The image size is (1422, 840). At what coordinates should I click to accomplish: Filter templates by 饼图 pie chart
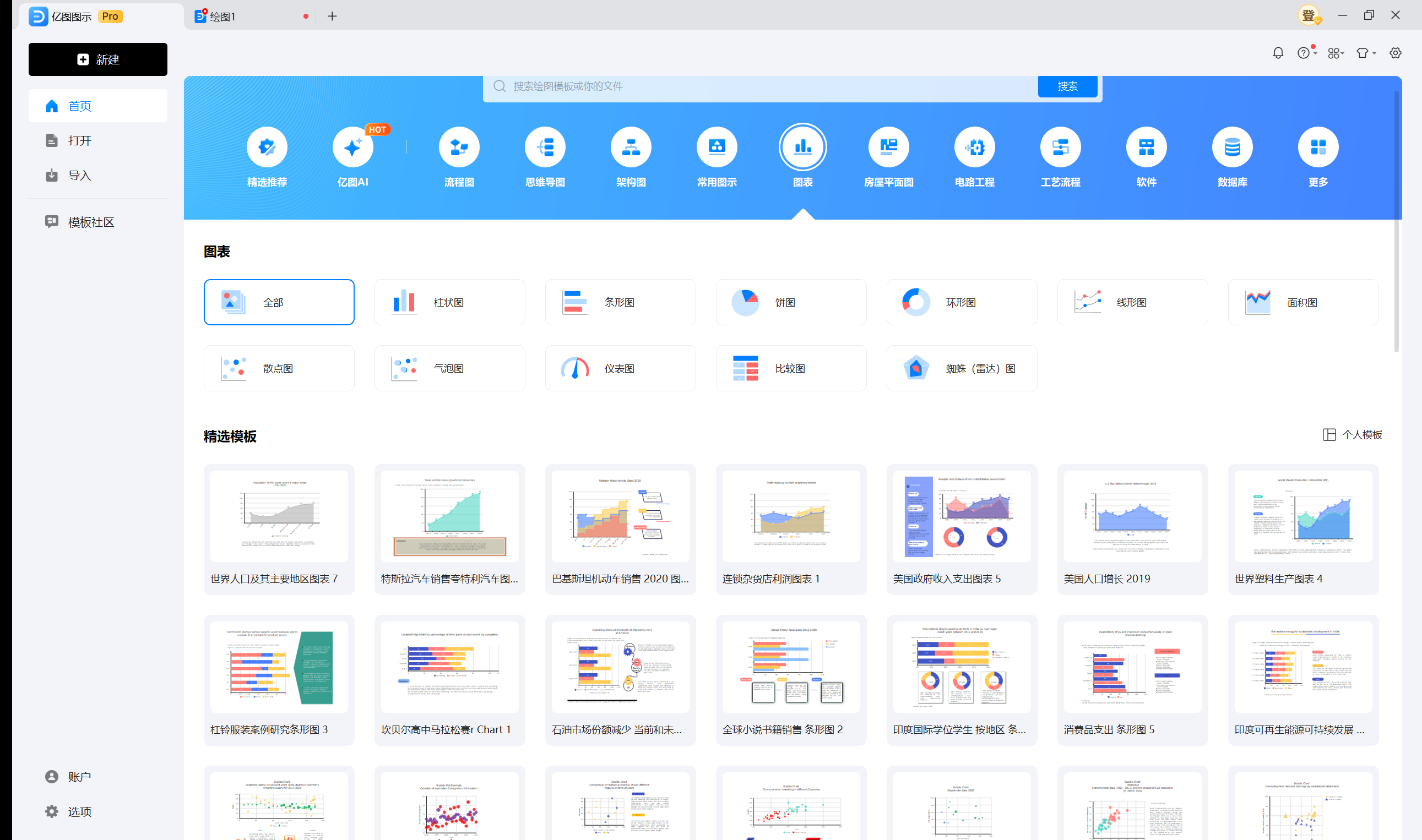[790, 302]
